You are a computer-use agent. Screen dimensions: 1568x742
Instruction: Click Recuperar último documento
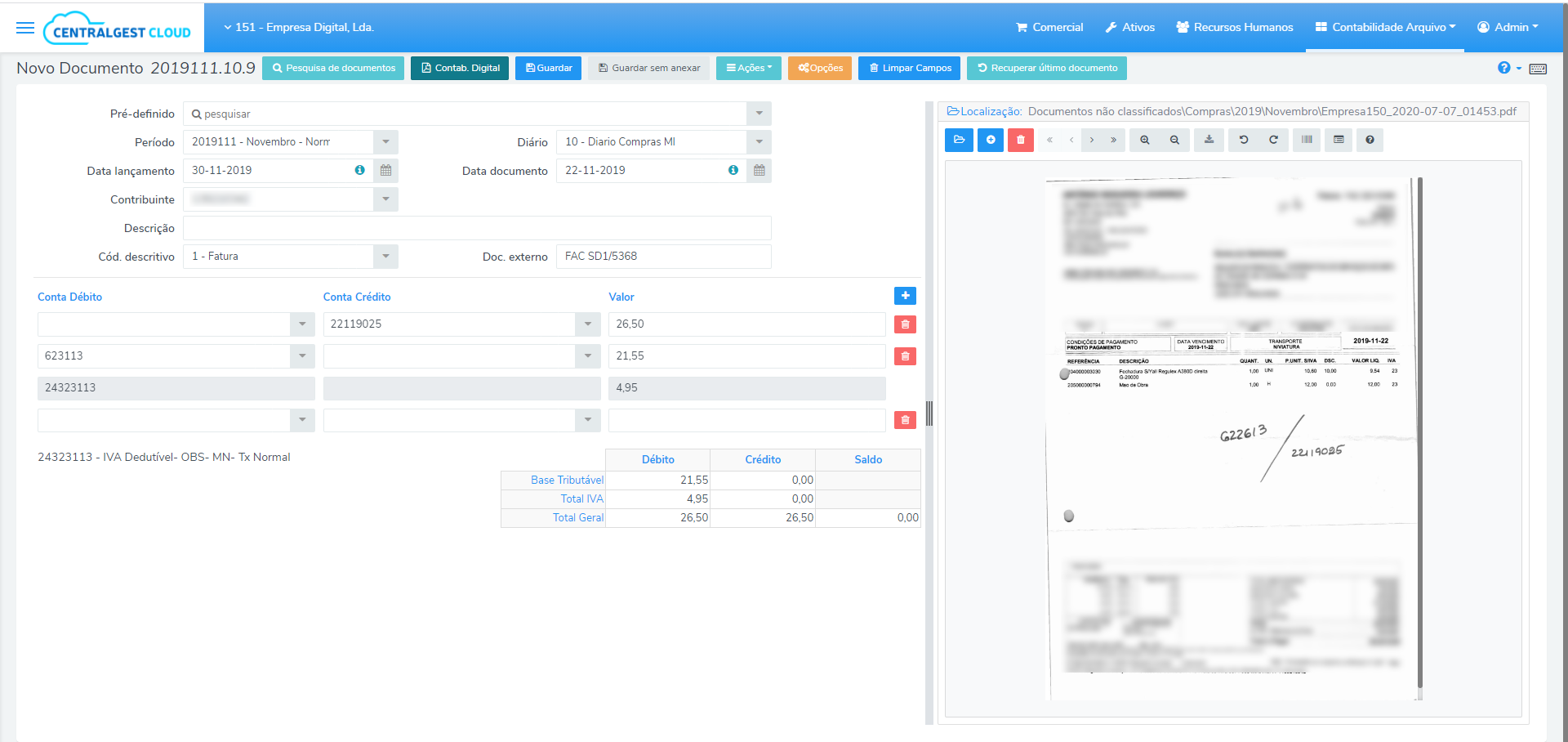(x=1046, y=68)
